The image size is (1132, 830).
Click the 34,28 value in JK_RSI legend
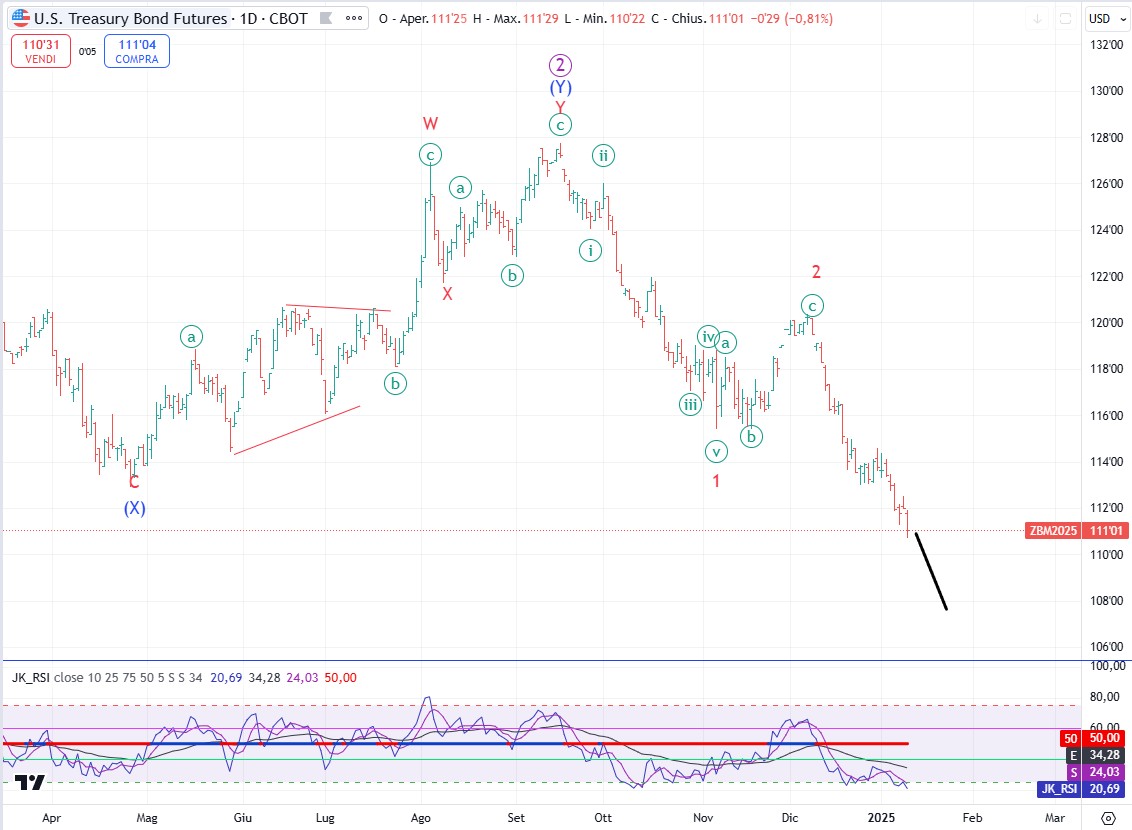[x=264, y=678]
